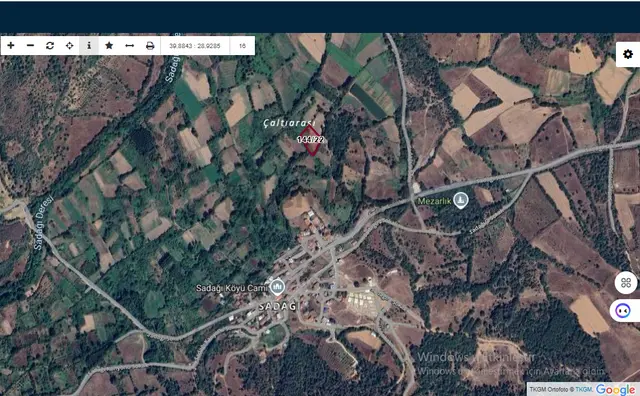Select parcel 144/22 on the map

pyautogui.click(x=311, y=140)
